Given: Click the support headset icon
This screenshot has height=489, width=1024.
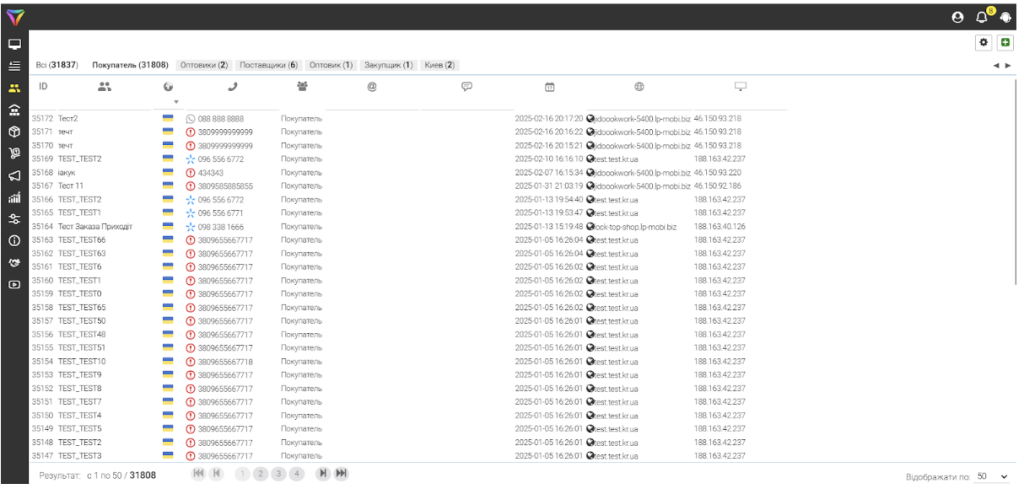Looking at the screenshot, I should coord(1005,17).
